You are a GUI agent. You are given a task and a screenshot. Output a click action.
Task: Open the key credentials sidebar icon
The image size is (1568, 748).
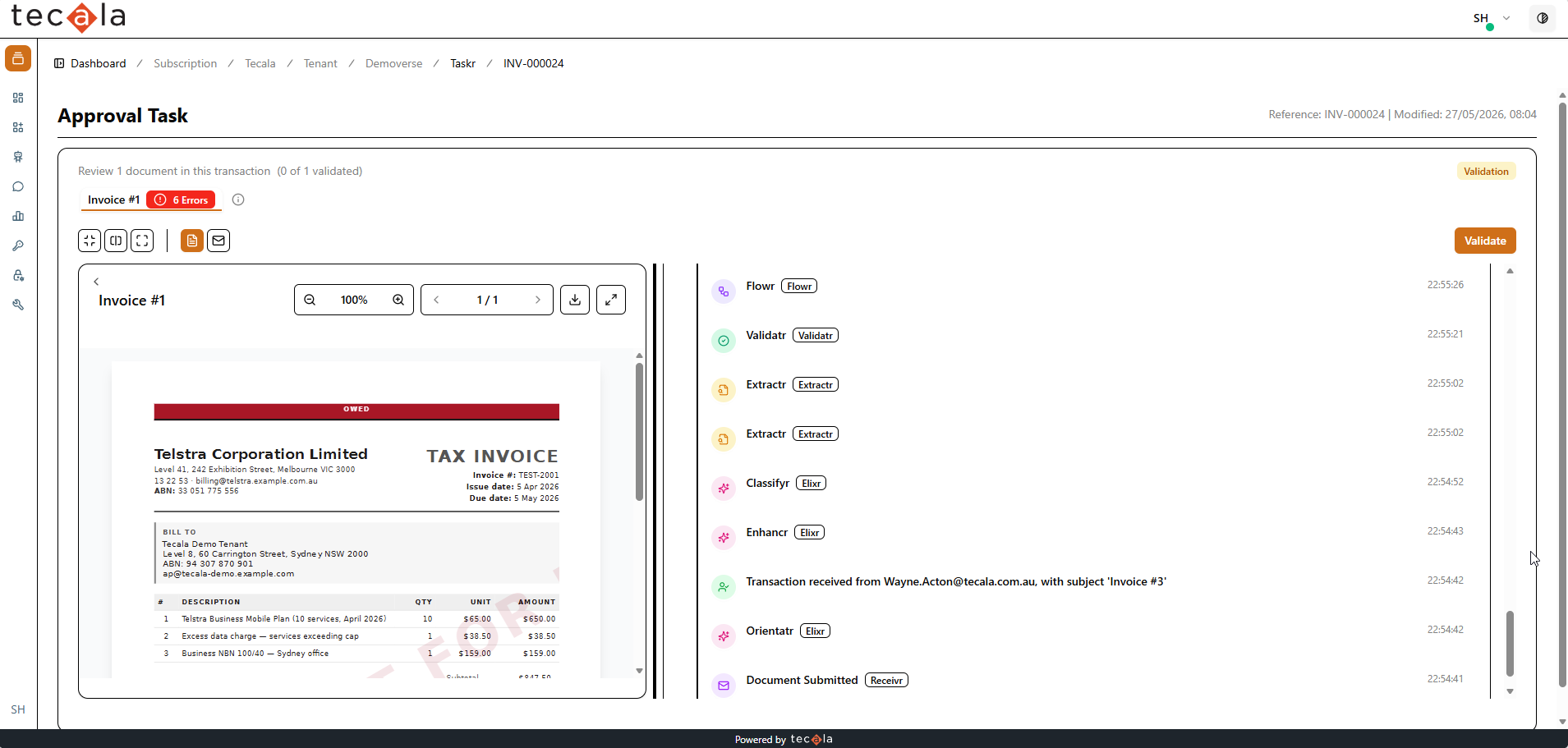click(x=18, y=246)
